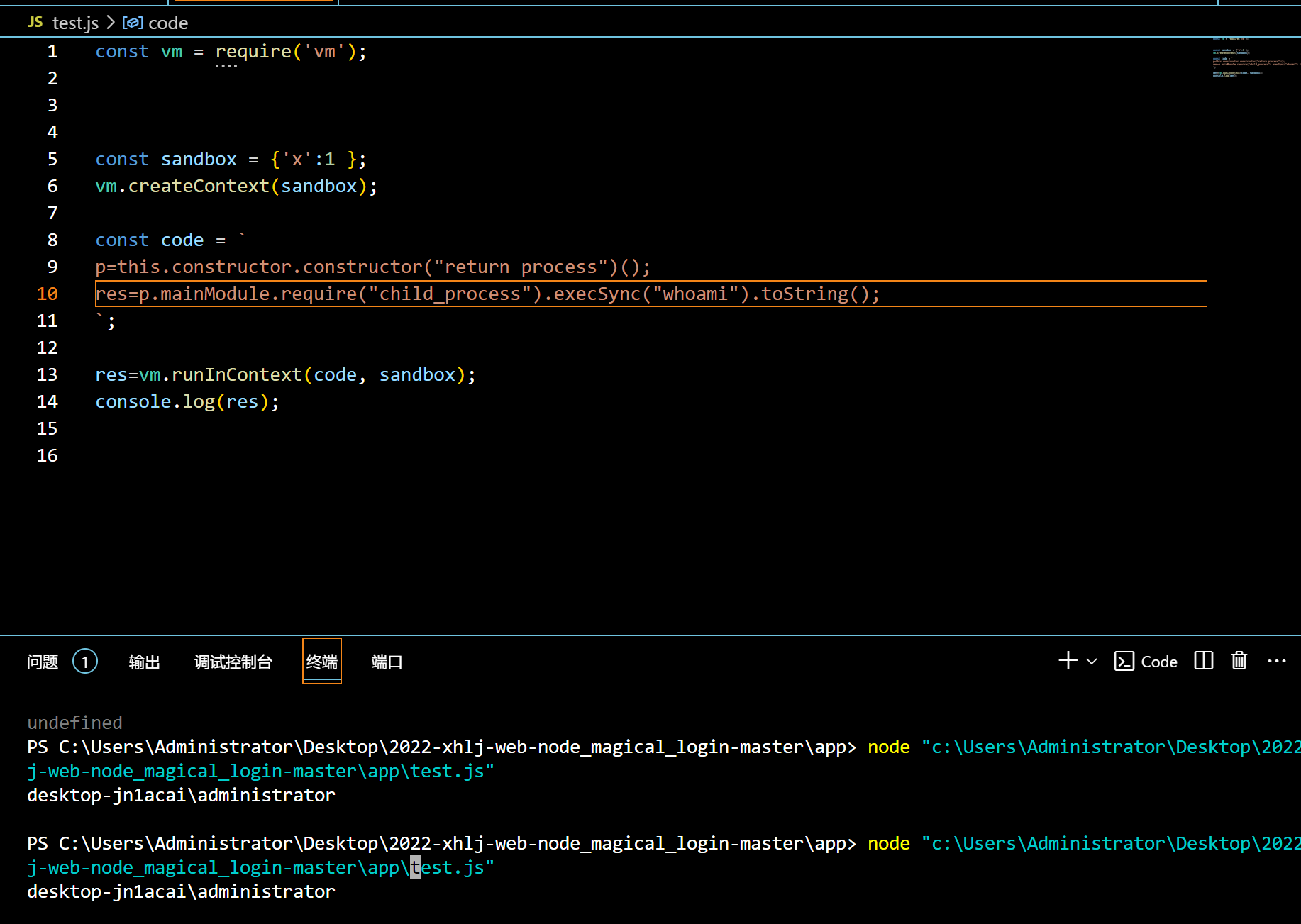Open test.js breadcrumb item

pyautogui.click(x=75, y=23)
